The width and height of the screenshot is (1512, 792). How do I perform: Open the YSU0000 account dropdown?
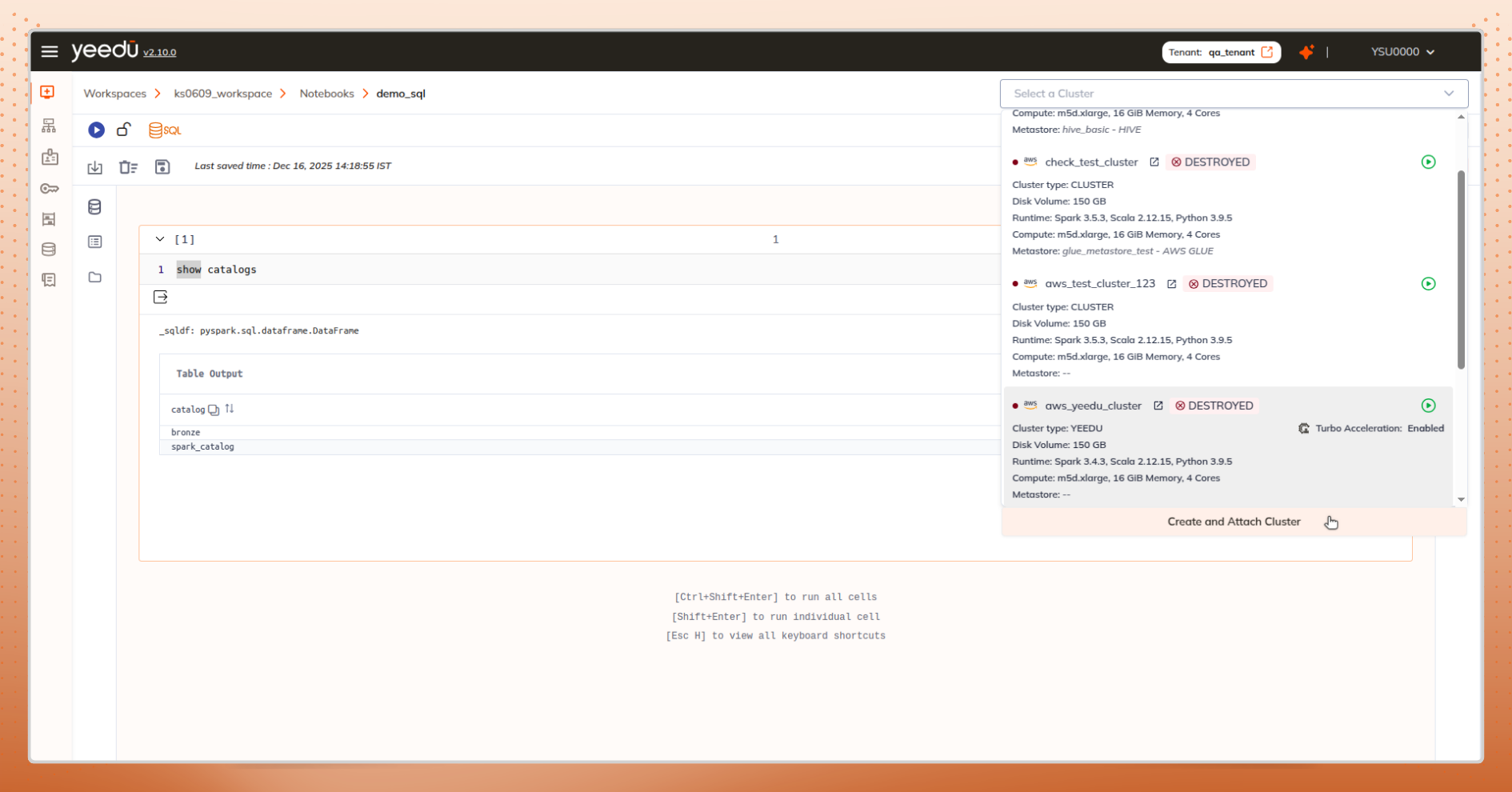[x=1402, y=51]
